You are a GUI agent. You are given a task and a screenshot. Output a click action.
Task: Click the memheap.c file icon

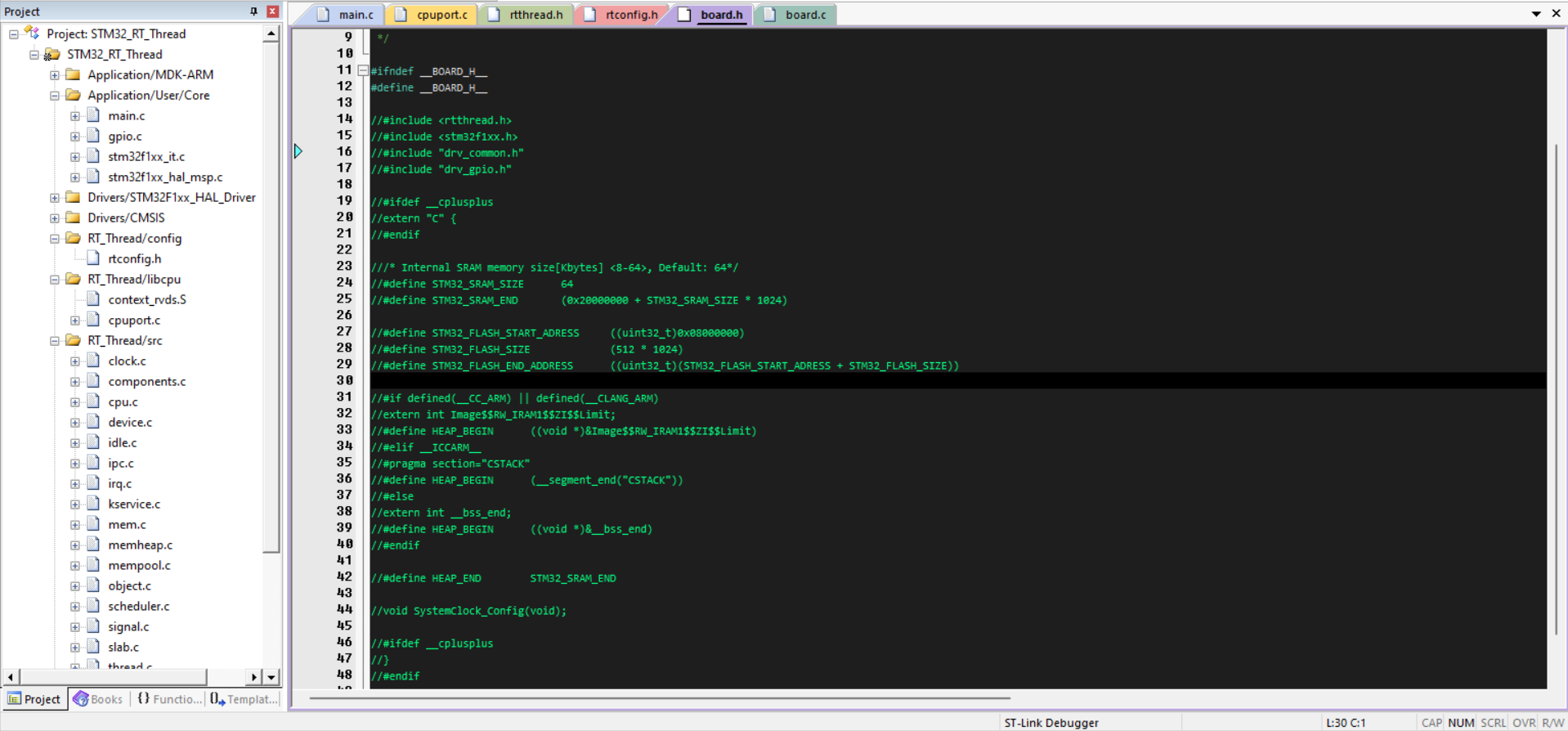93,545
